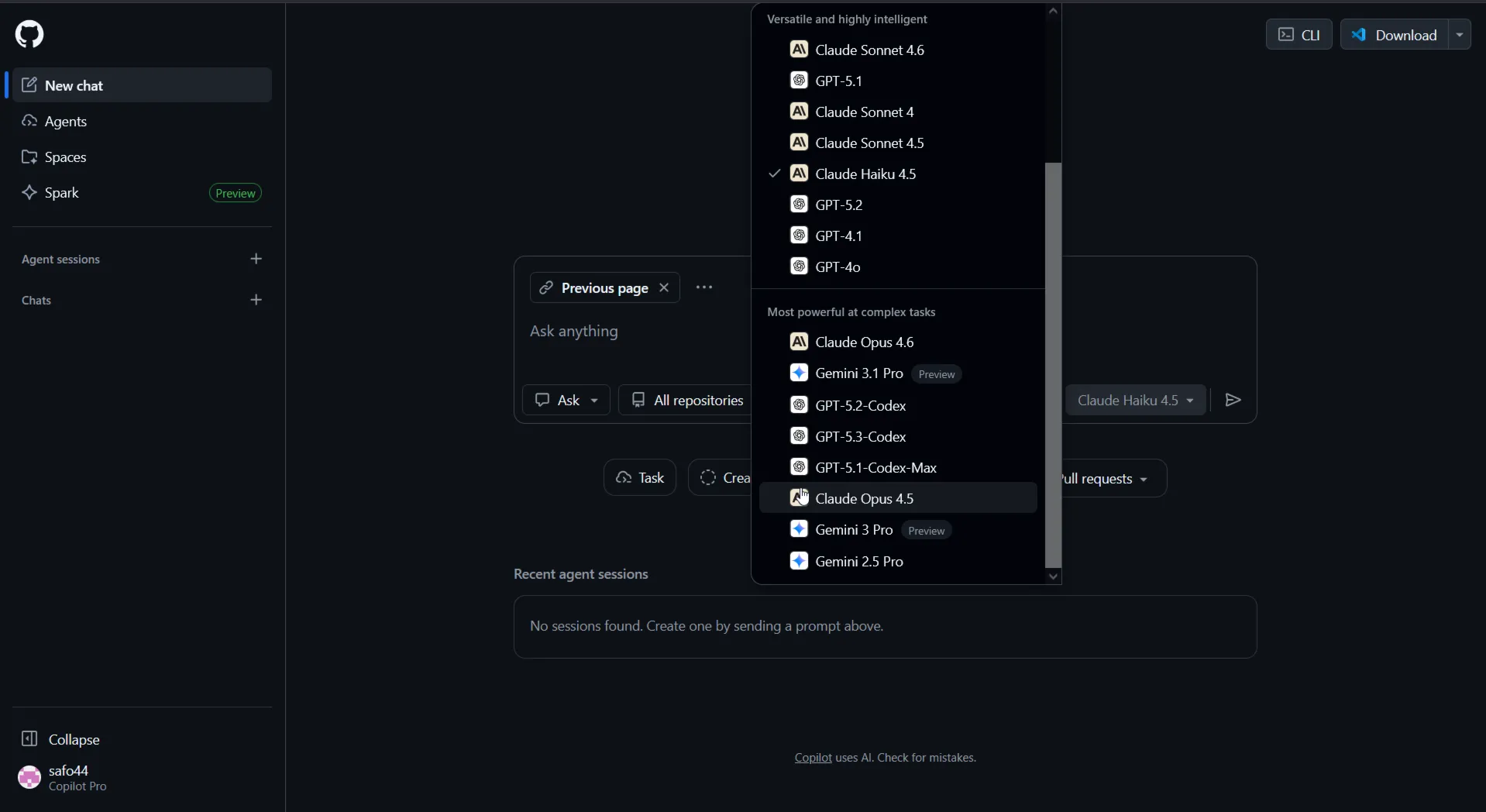
Task: Click the Previous page attachment chip
Action: point(604,287)
